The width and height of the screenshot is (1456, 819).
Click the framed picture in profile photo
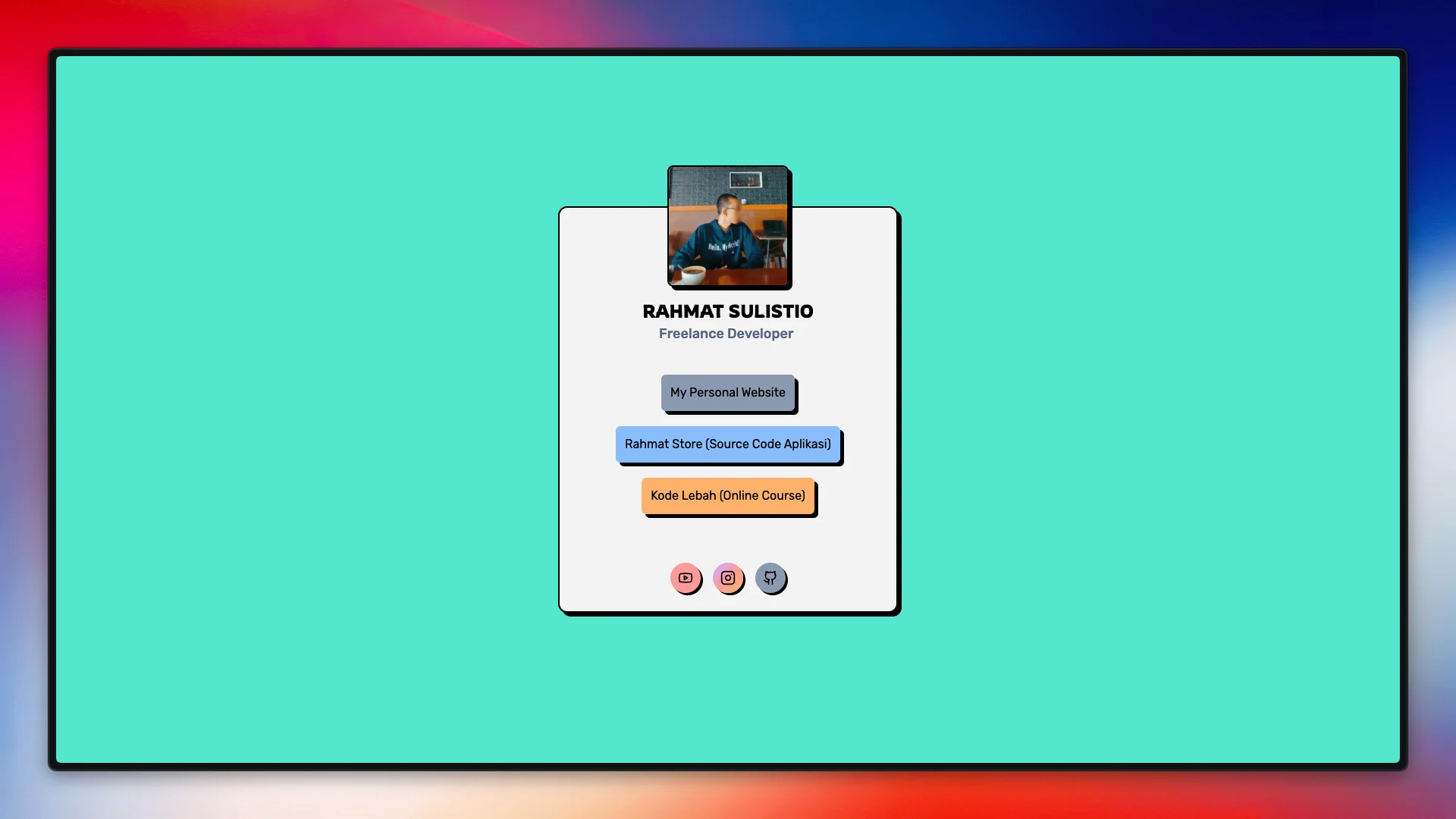click(x=745, y=180)
